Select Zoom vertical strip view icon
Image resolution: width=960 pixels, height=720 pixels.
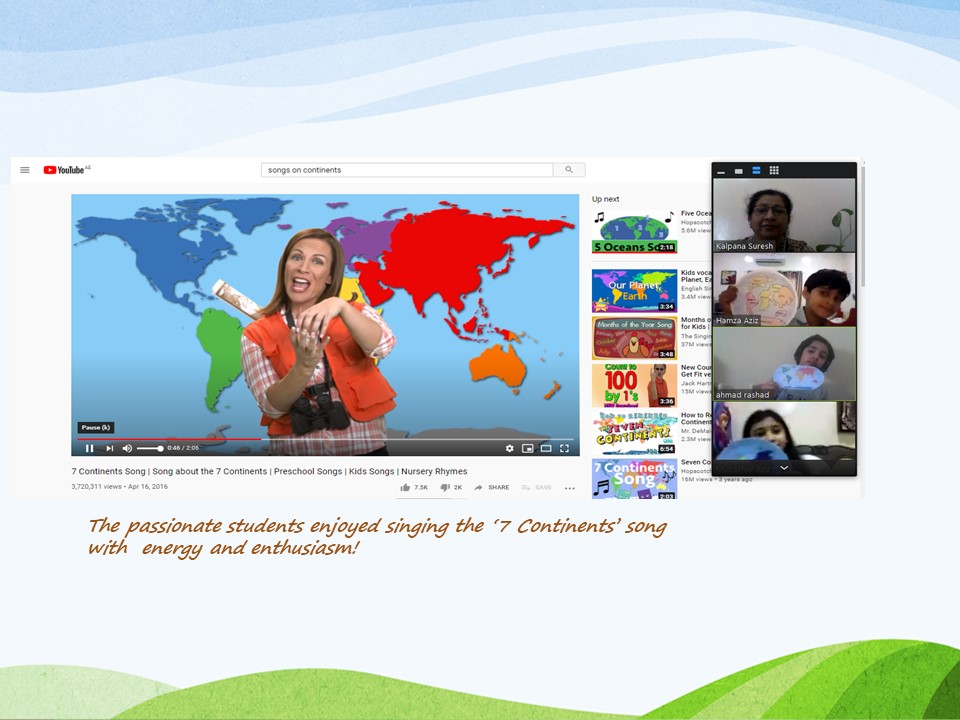click(x=756, y=171)
